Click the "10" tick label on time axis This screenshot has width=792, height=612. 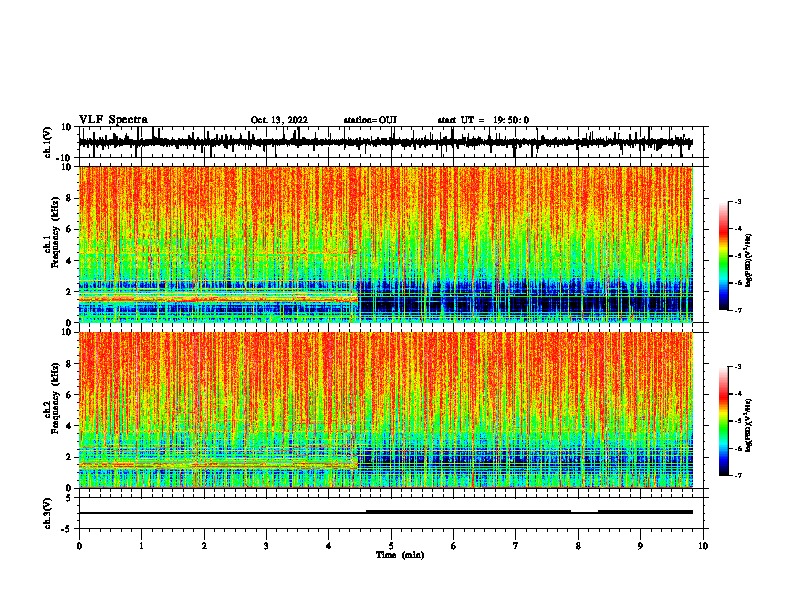click(703, 546)
